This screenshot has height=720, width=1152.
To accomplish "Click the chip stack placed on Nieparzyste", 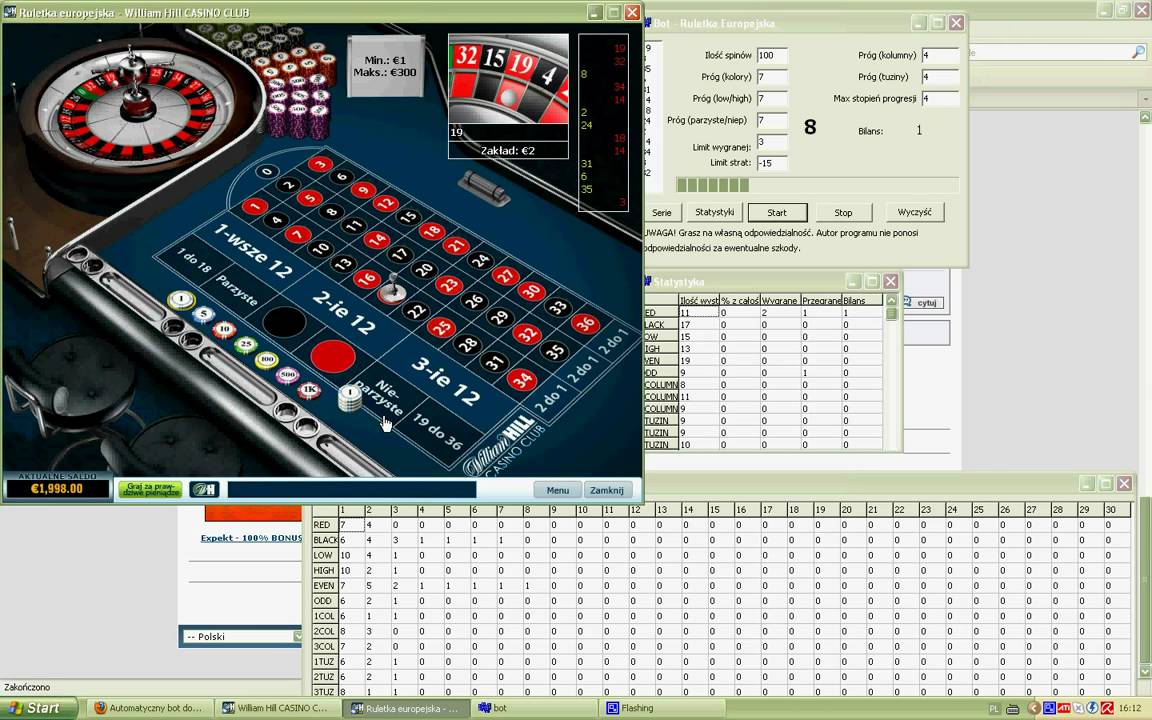I will [x=350, y=397].
